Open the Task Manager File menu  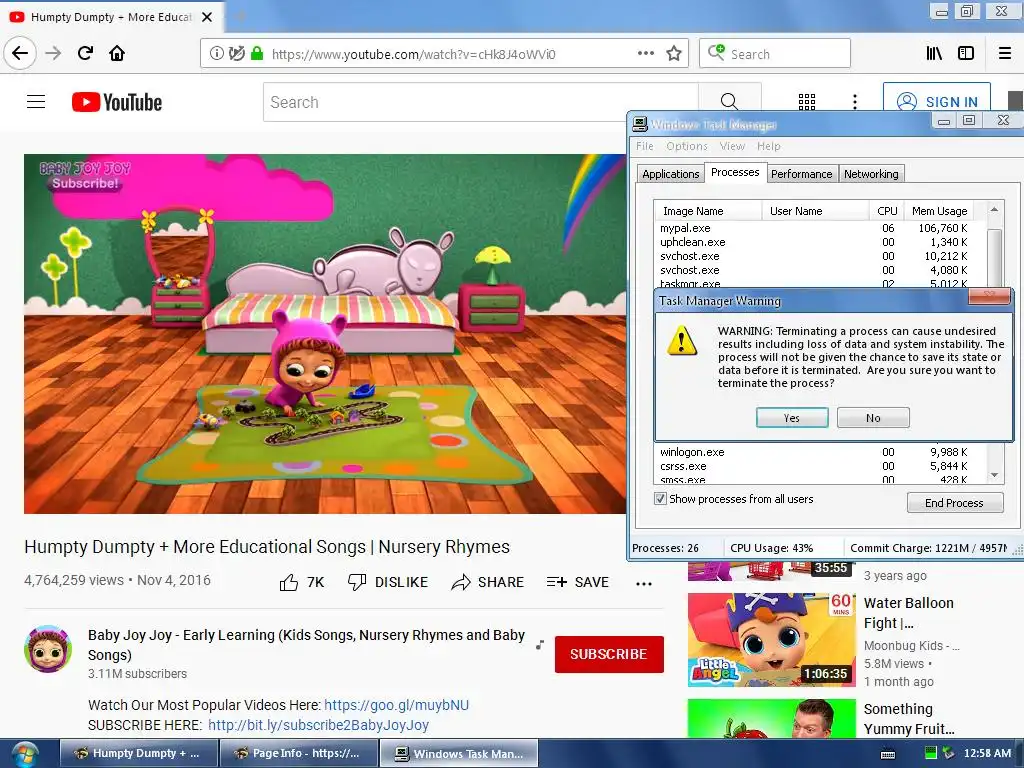tap(645, 146)
